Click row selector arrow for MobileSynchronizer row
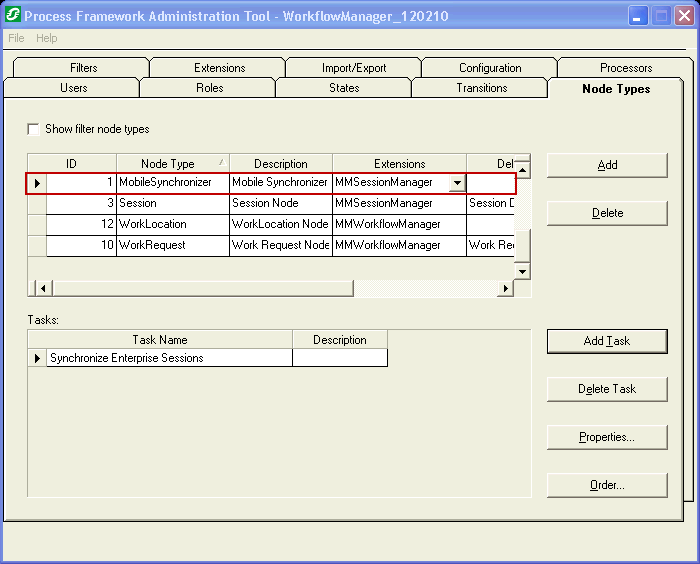Screen dimensions: 700x564 coord(37,183)
